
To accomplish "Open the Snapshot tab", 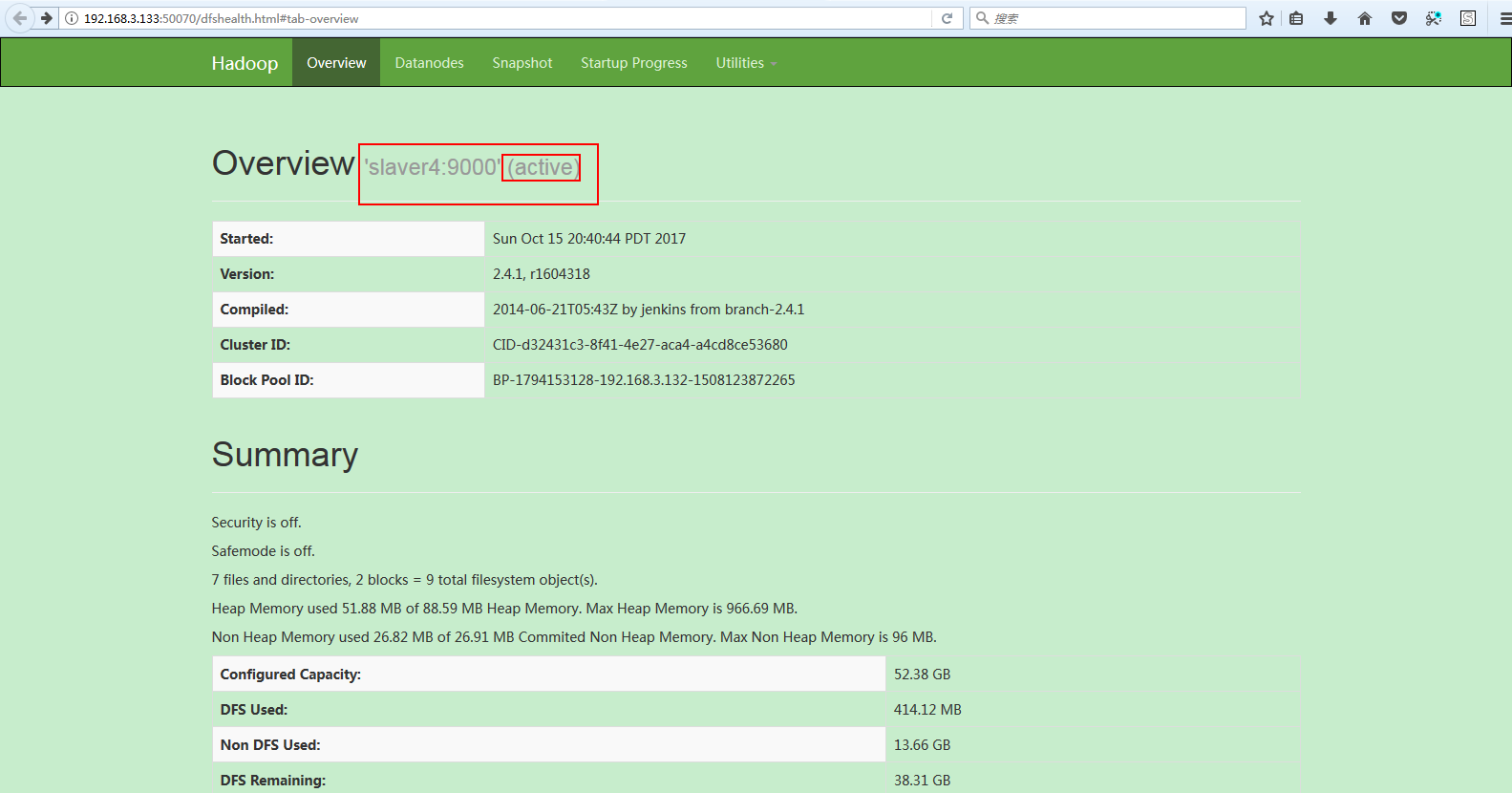I will point(522,63).
